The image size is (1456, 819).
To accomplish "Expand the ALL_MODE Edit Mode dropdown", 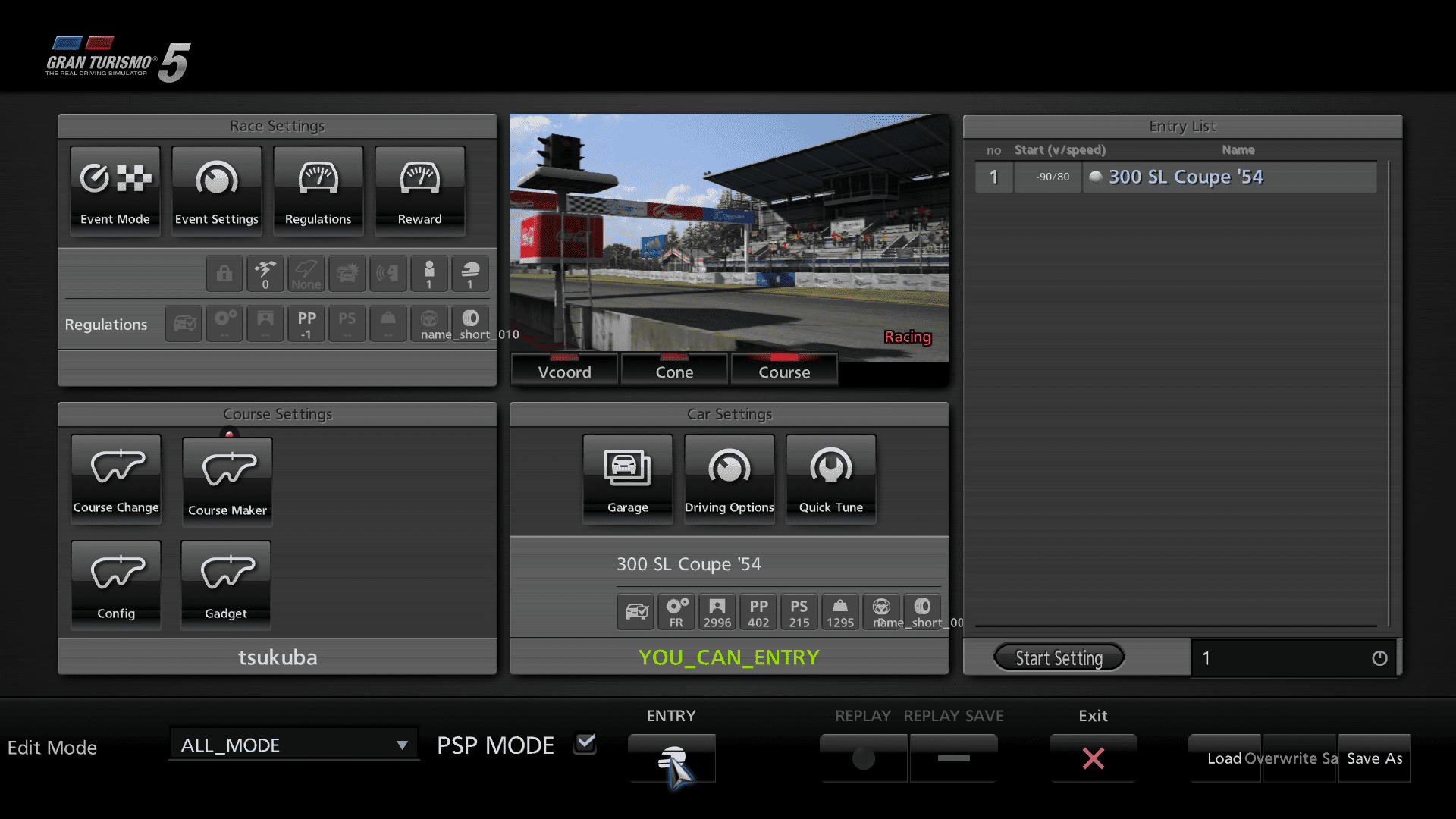I will pyautogui.click(x=294, y=745).
